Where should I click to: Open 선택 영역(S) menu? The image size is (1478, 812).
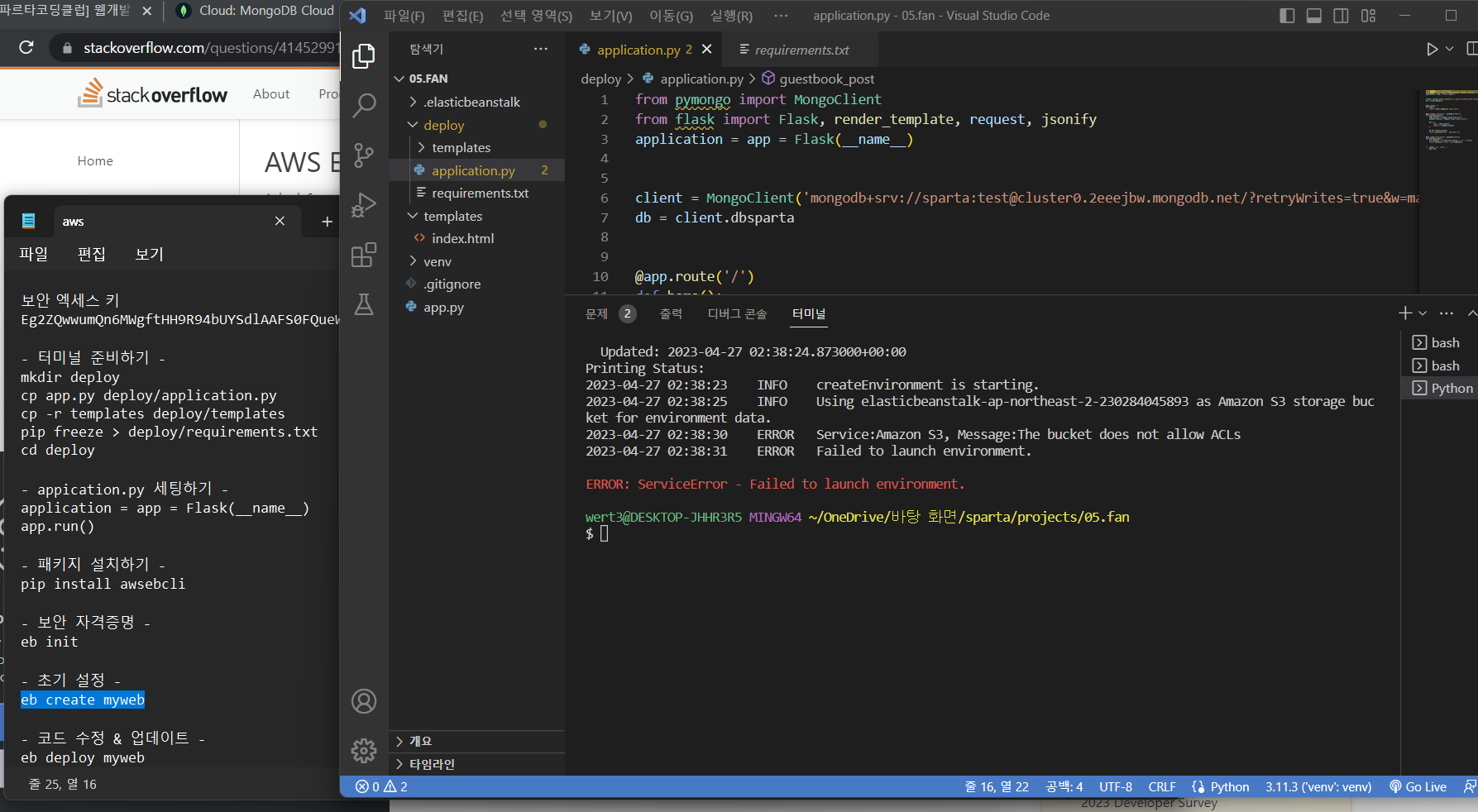pyautogui.click(x=536, y=16)
